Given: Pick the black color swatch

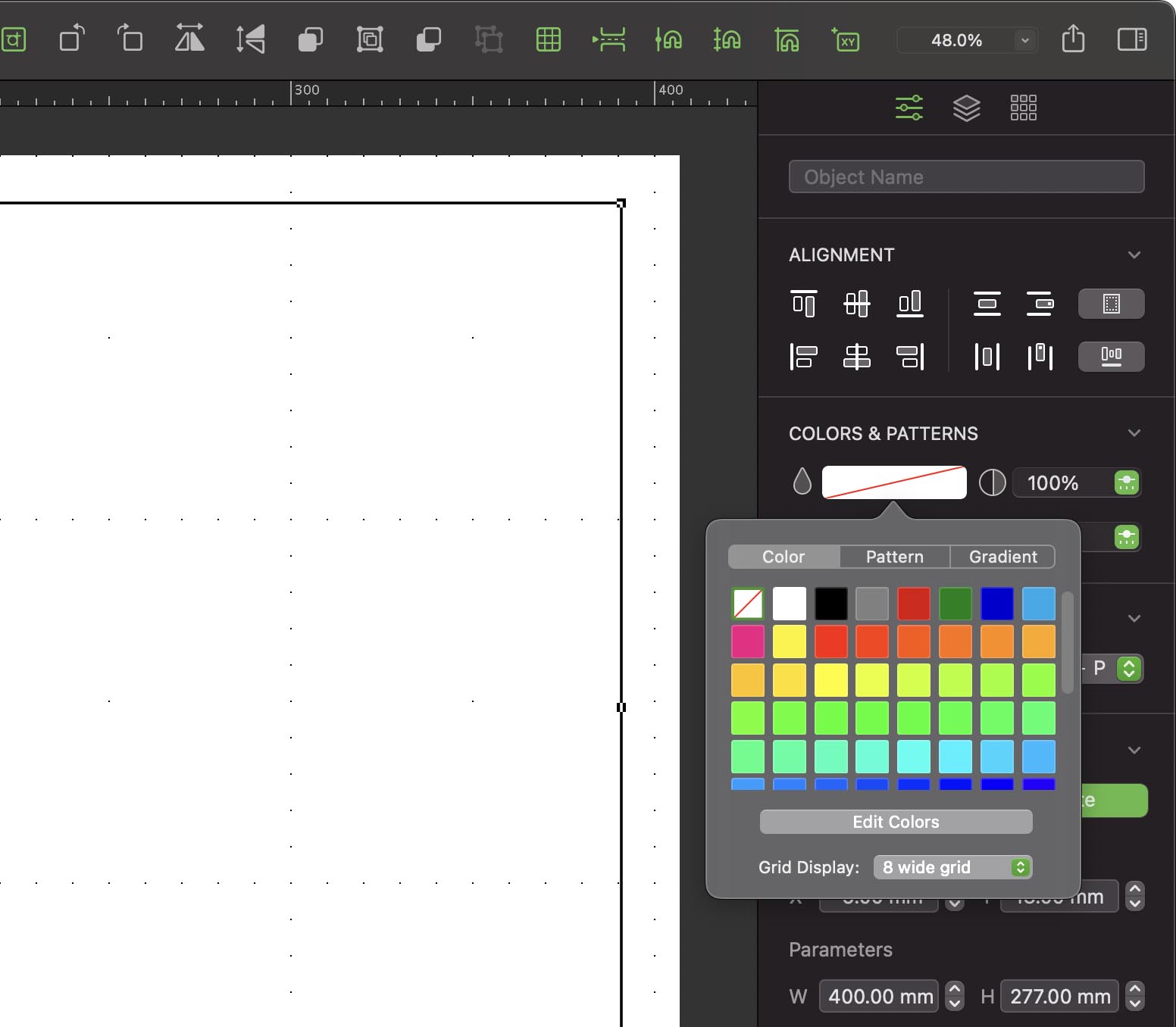Looking at the screenshot, I should point(830,604).
